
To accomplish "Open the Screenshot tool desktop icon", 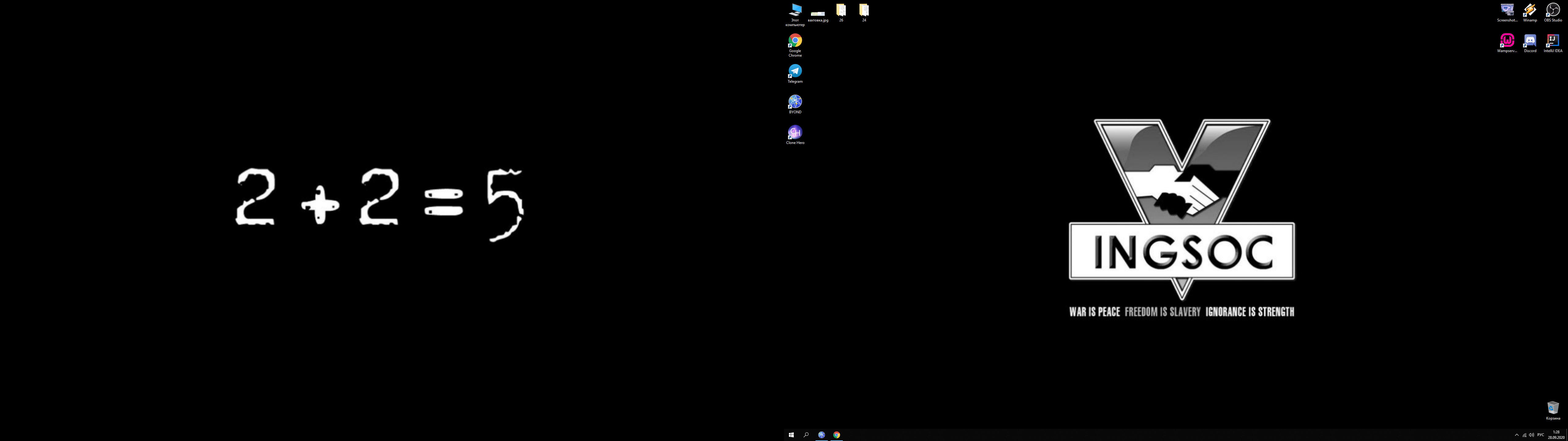I will (x=1507, y=13).
